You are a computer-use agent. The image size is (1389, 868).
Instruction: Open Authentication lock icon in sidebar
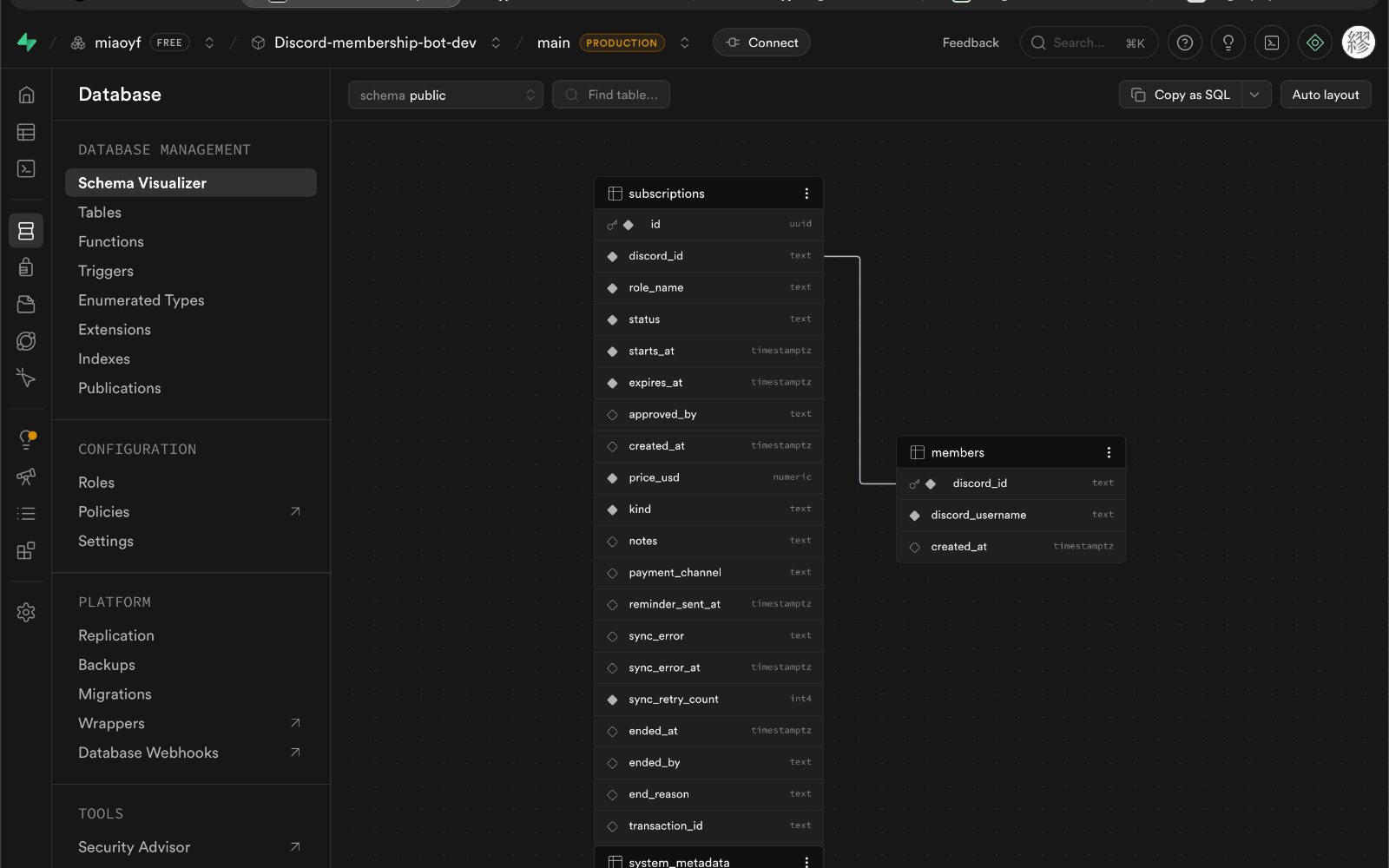click(x=26, y=267)
